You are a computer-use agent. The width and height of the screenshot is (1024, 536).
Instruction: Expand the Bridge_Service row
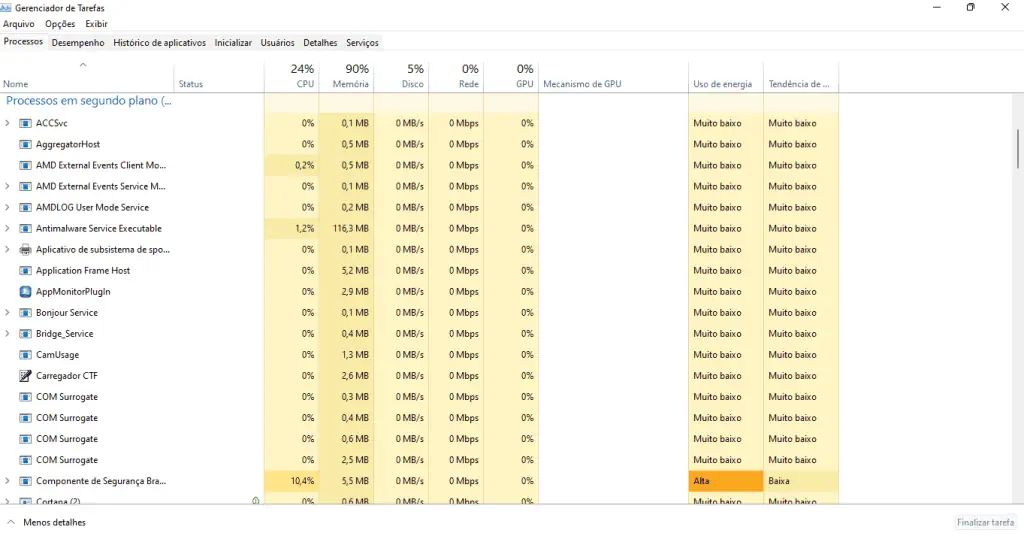(x=7, y=334)
